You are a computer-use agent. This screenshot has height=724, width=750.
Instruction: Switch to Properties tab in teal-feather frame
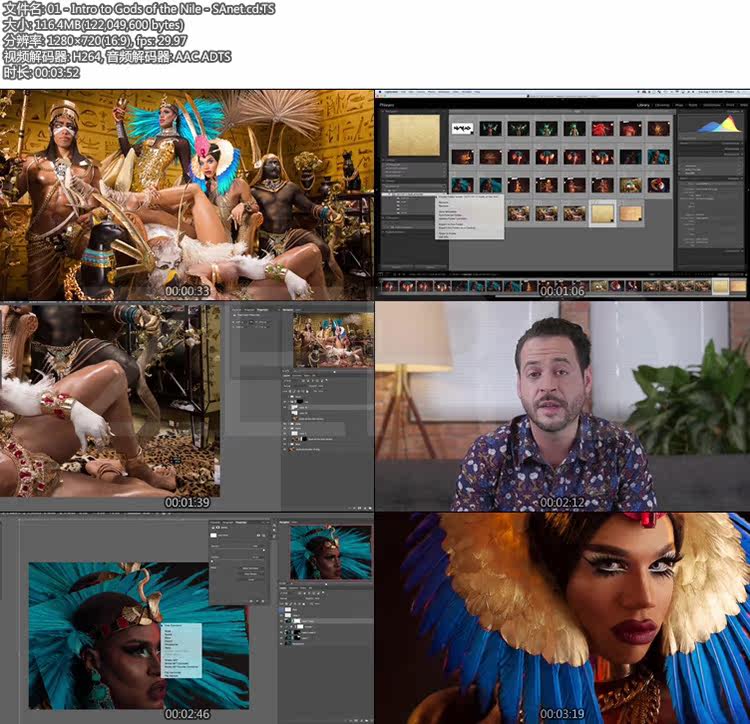click(241, 522)
